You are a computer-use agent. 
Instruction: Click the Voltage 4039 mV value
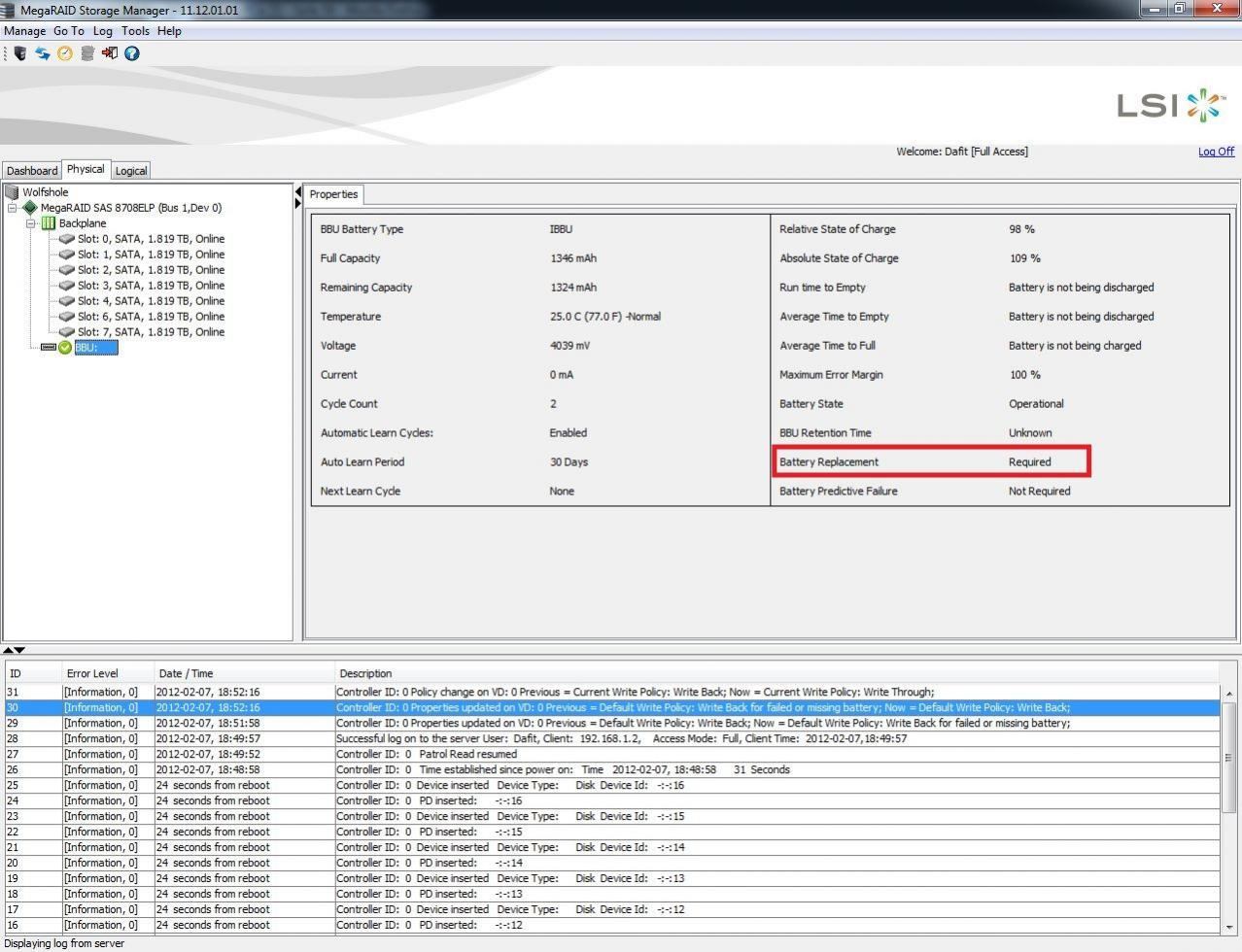click(569, 346)
